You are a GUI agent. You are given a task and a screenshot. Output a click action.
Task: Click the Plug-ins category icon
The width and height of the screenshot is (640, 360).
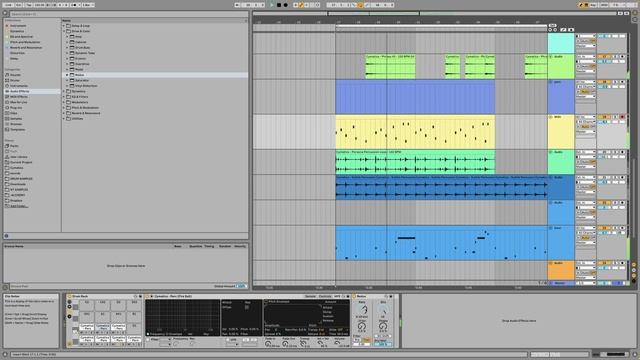[7, 108]
